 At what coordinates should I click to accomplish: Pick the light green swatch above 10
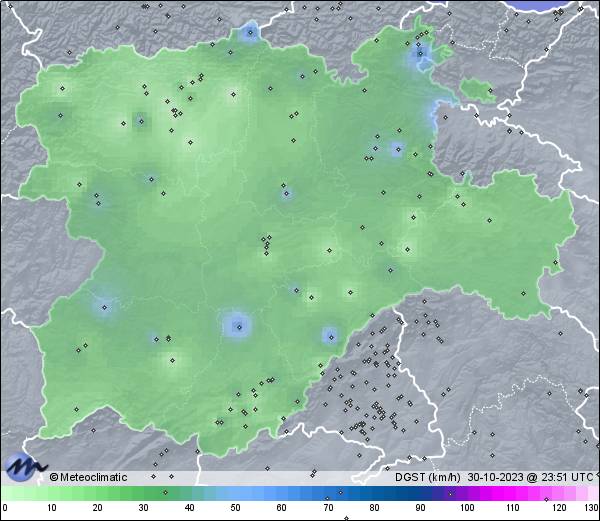click(52, 493)
